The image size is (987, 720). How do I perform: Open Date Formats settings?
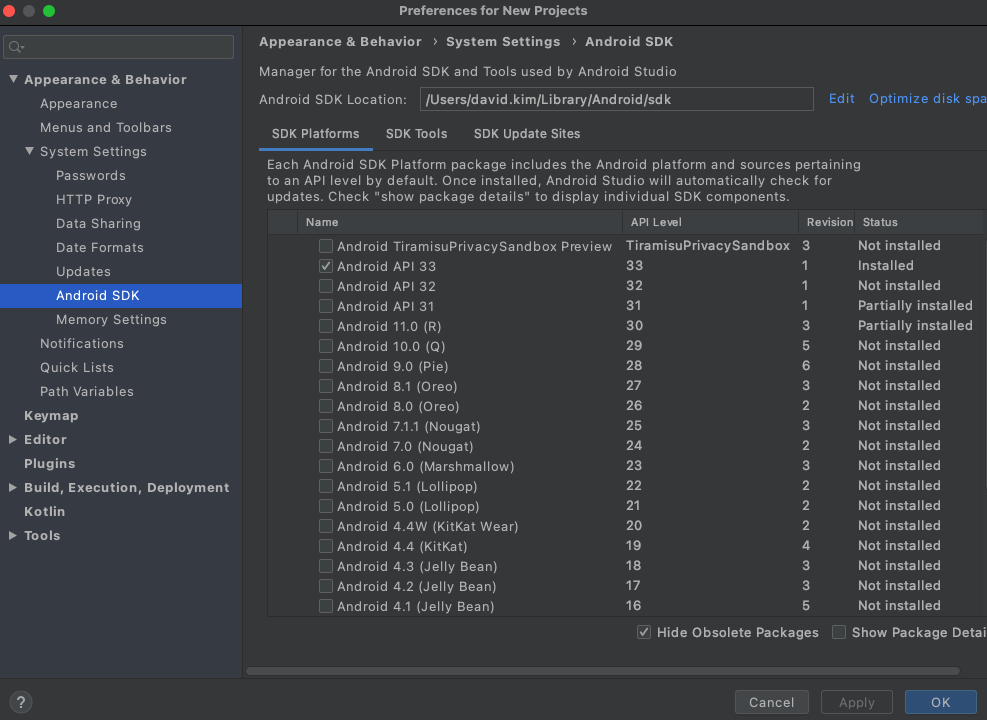point(99,247)
